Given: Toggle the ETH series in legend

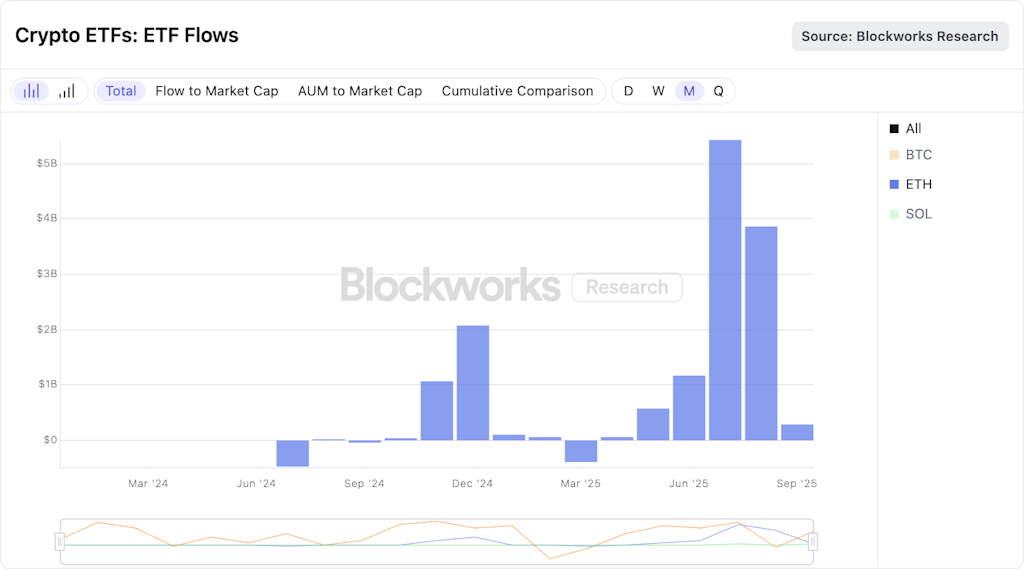Looking at the screenshot, I should [x=911, y=184].
